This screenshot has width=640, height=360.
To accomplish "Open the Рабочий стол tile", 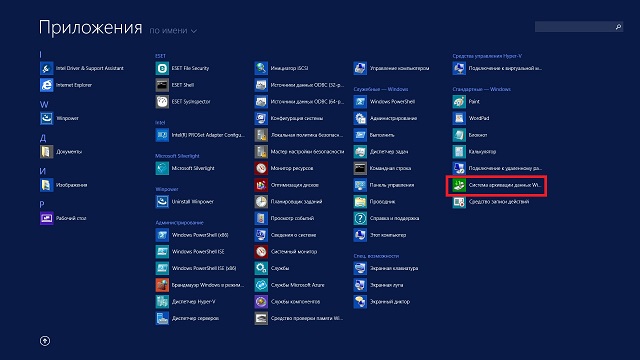I will click(63, 218).
